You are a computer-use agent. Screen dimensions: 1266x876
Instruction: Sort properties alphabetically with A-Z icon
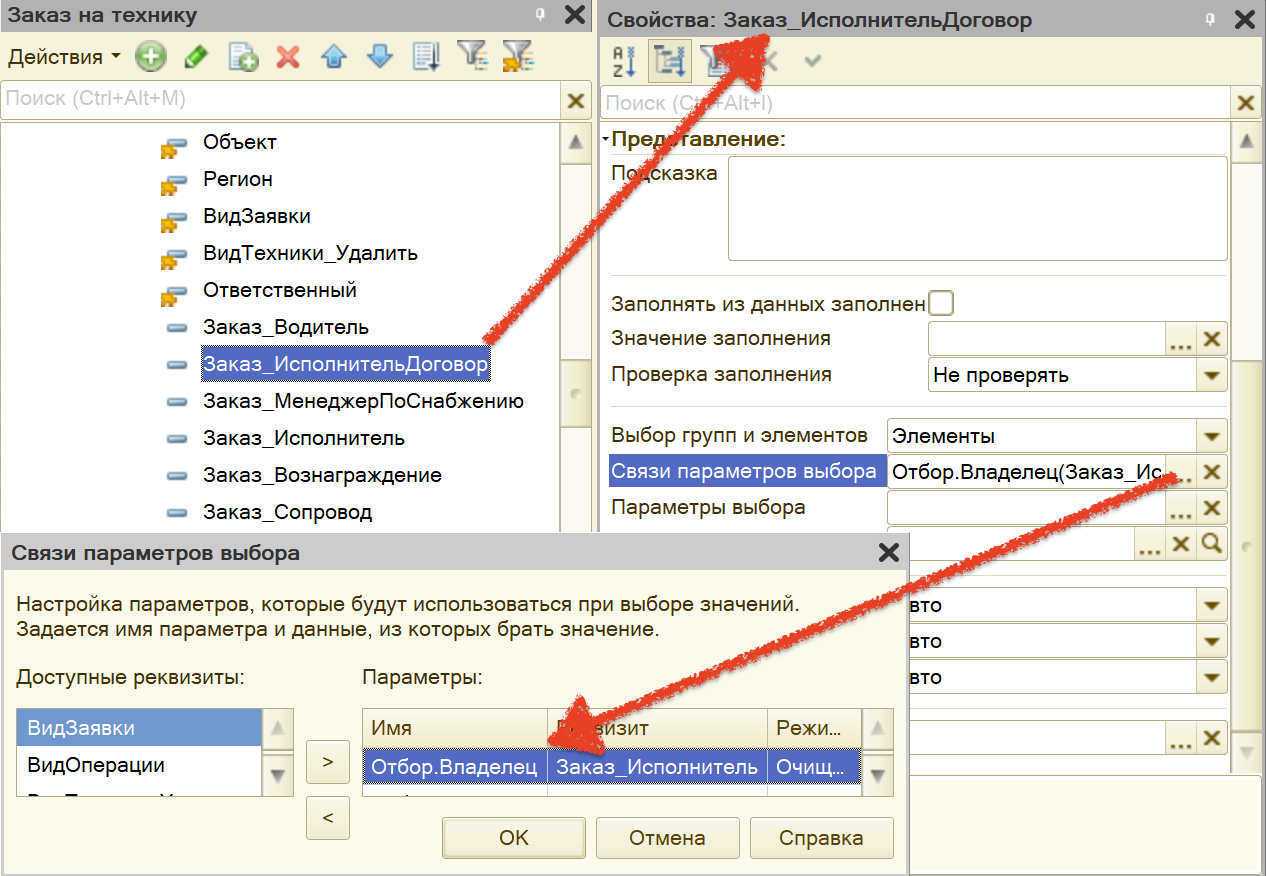[x=624, y=61]
